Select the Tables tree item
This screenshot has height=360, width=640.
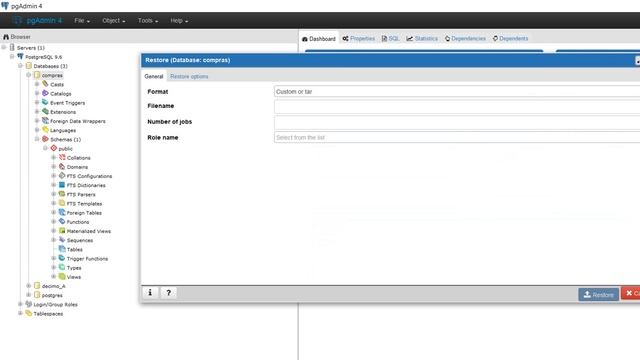(75, 249)
